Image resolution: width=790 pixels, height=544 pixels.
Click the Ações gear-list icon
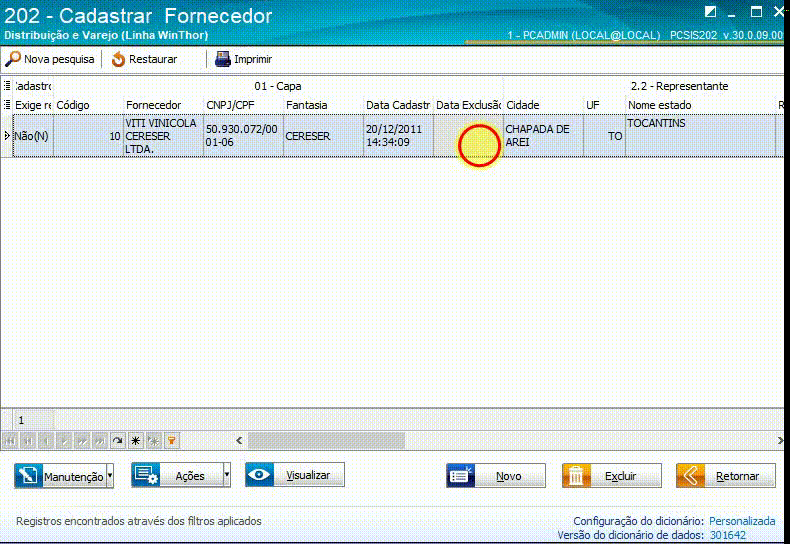146,475
